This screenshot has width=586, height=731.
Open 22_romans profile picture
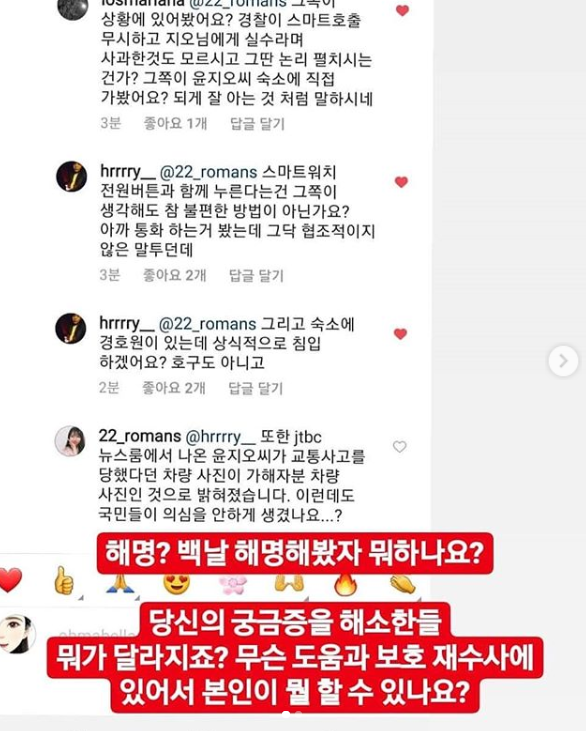click(70, 441)
